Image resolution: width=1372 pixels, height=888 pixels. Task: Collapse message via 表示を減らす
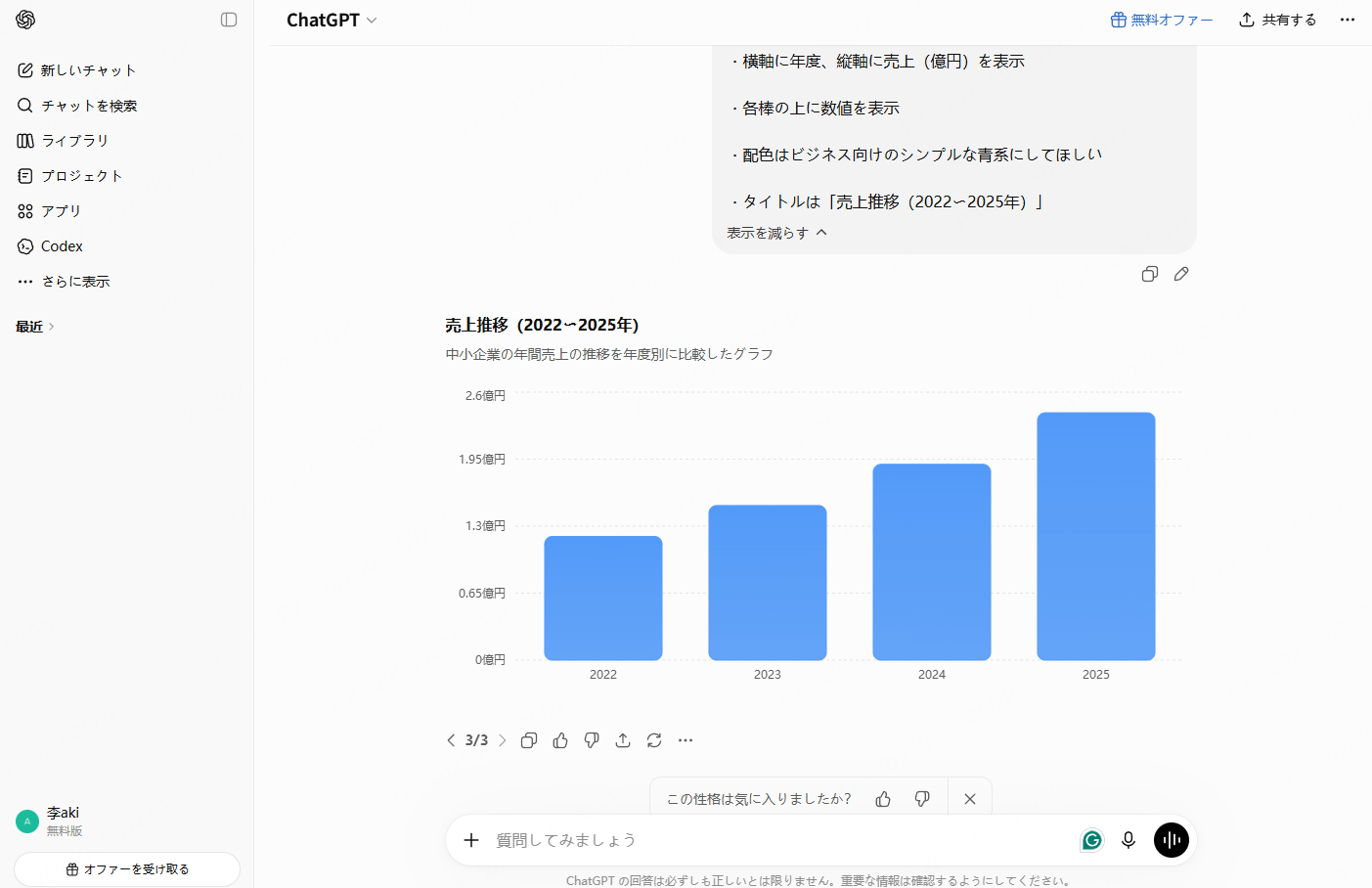[x=776, y=233]
